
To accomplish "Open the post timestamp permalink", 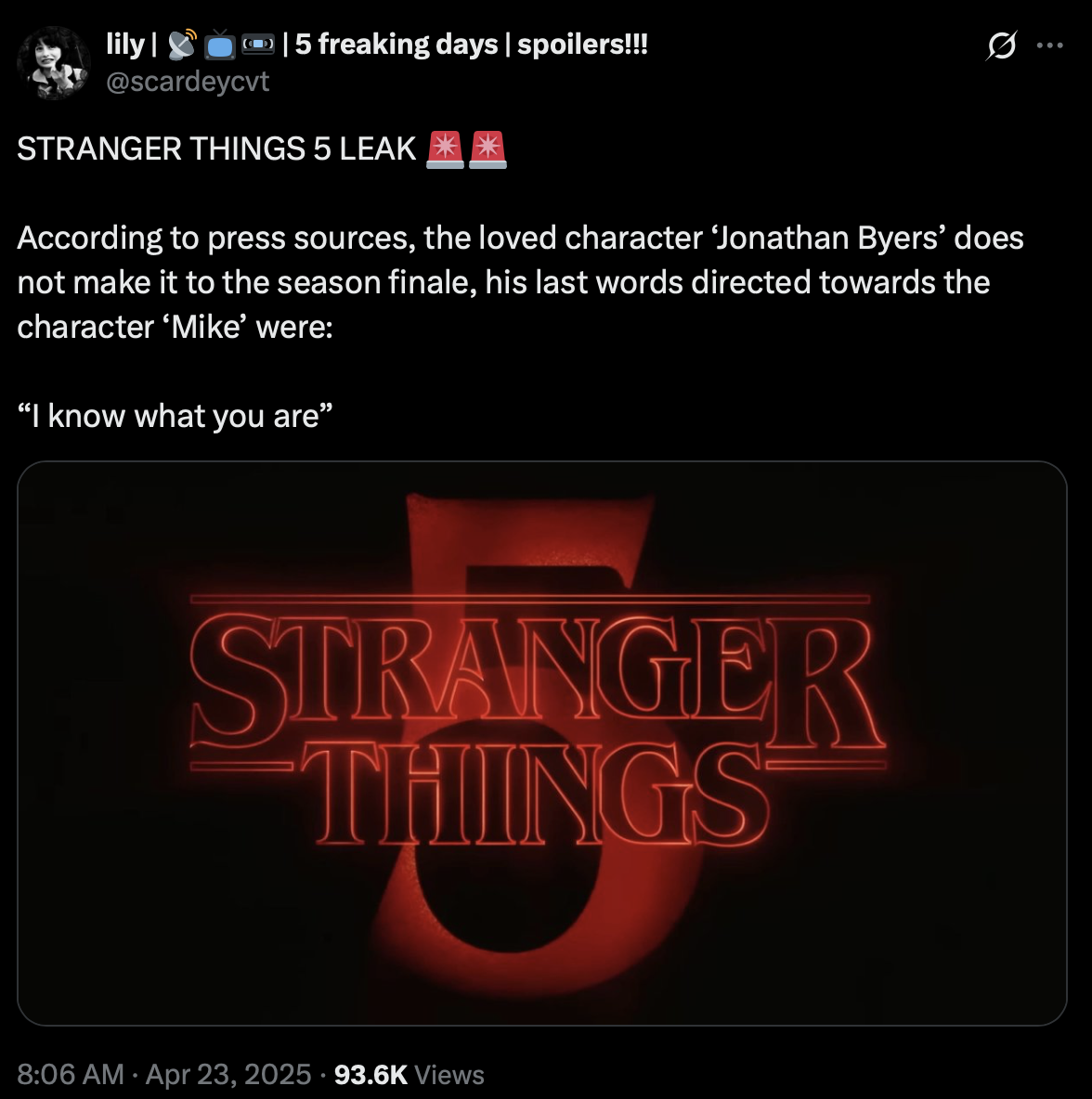I will [70, 1074].
